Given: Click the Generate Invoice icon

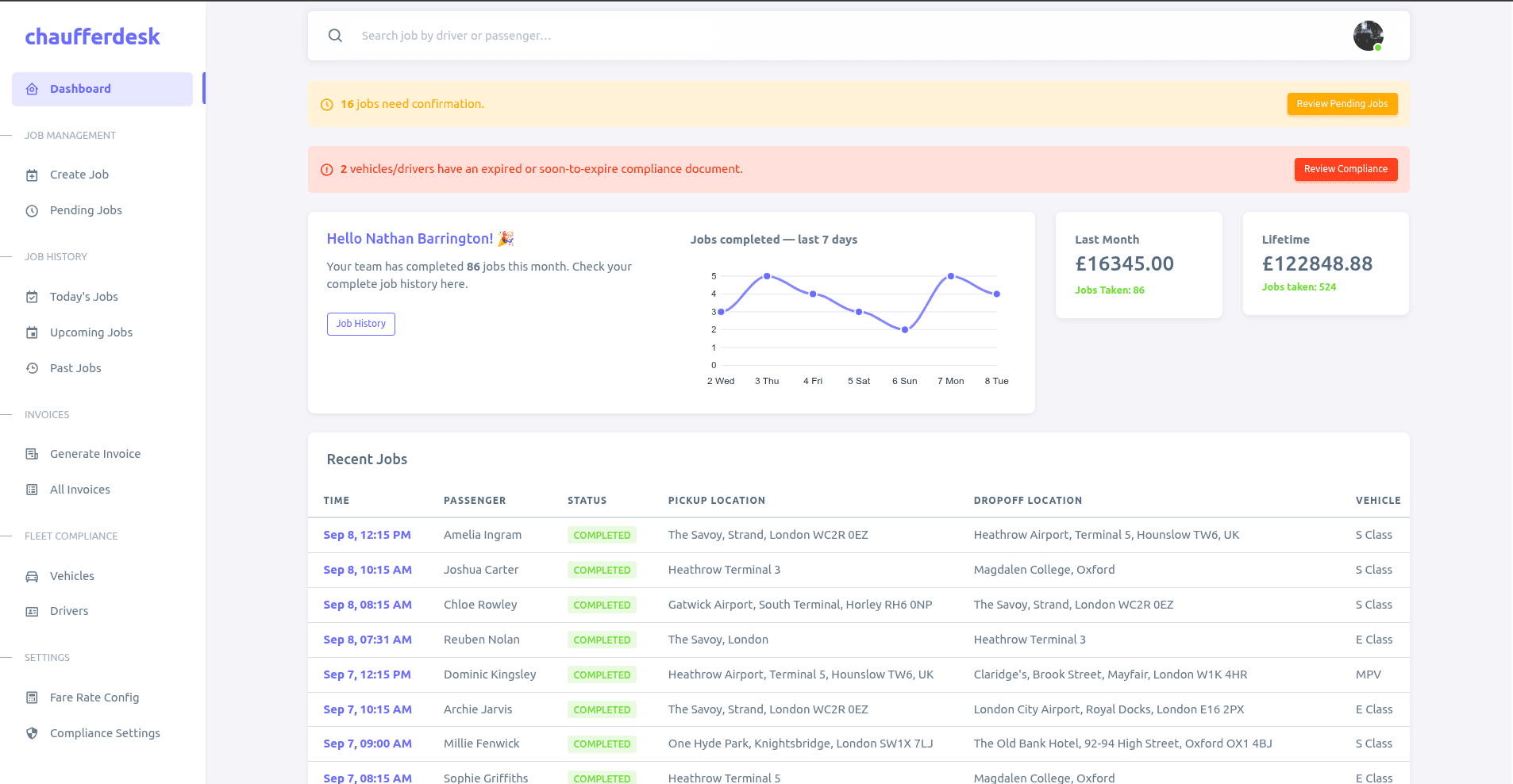Looking at the screenshot, I should (32, 454).
